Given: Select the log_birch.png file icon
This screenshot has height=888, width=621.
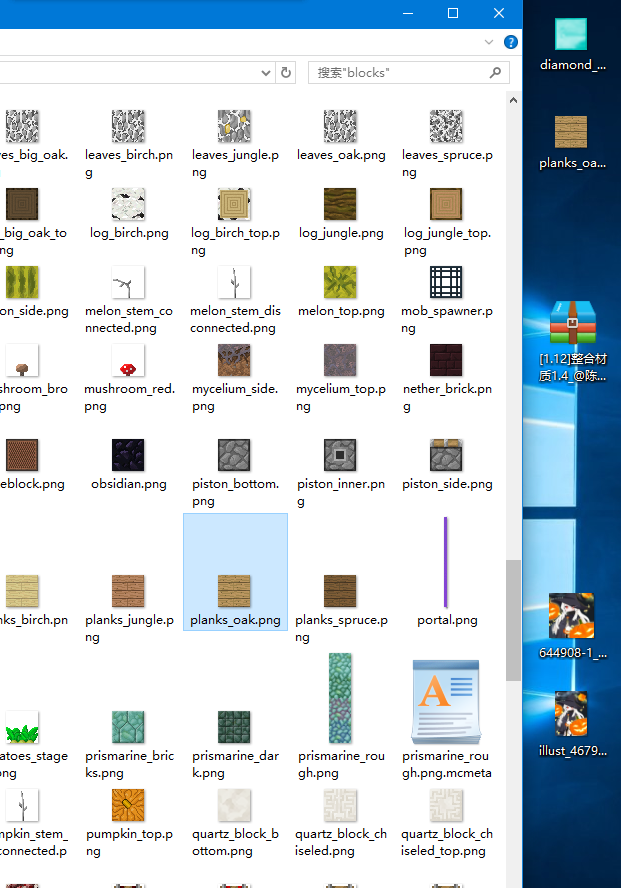Looking at the screenshot, I should pyautogui.click(x=129, y=204).
